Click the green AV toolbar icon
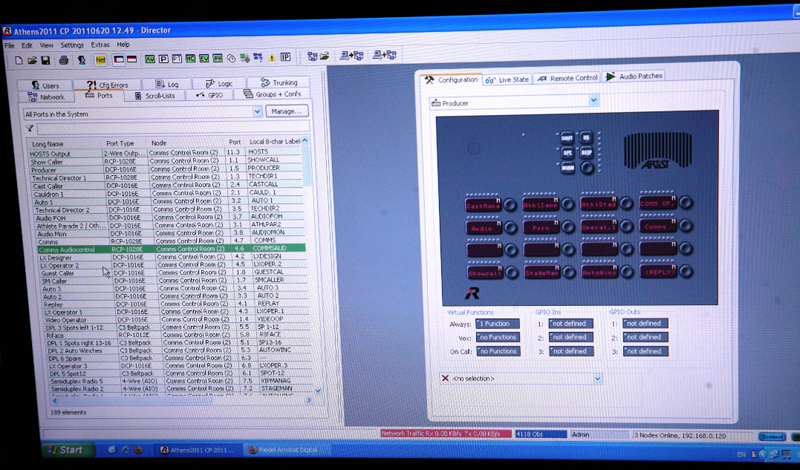Screen dimensions: 800x470 (149, 59)
